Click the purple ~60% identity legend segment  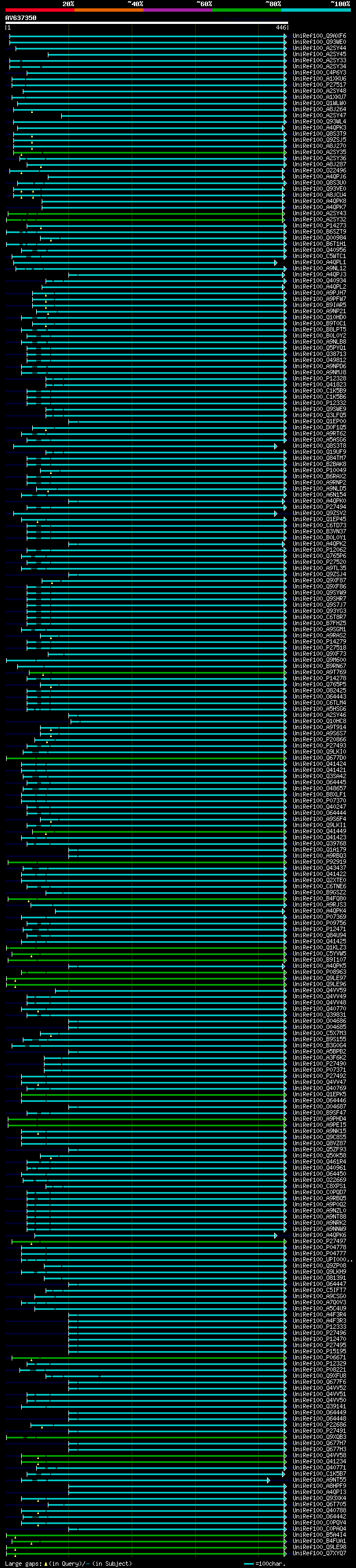click(179, 10)
